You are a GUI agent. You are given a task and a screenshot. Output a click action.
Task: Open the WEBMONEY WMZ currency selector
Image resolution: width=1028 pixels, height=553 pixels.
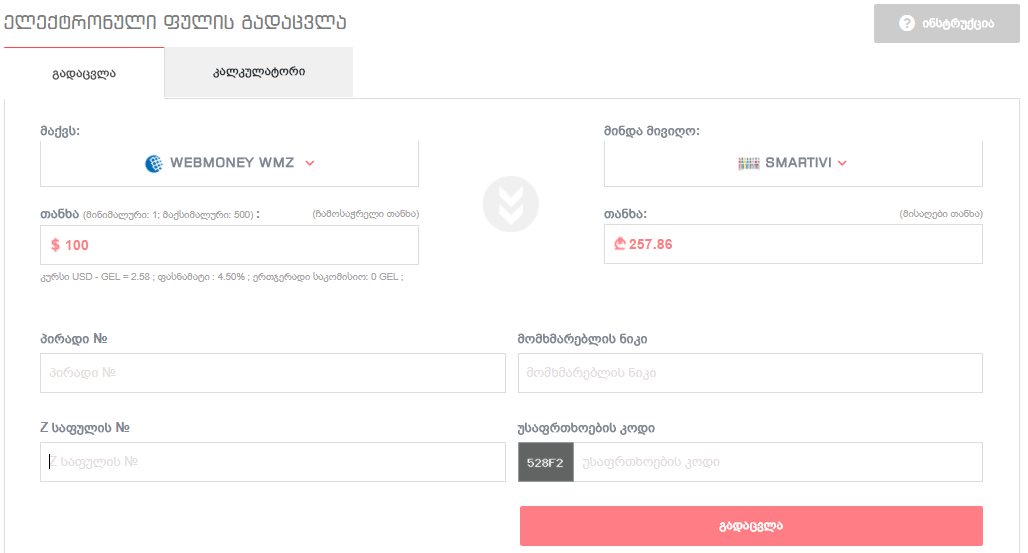coord(229,163)
